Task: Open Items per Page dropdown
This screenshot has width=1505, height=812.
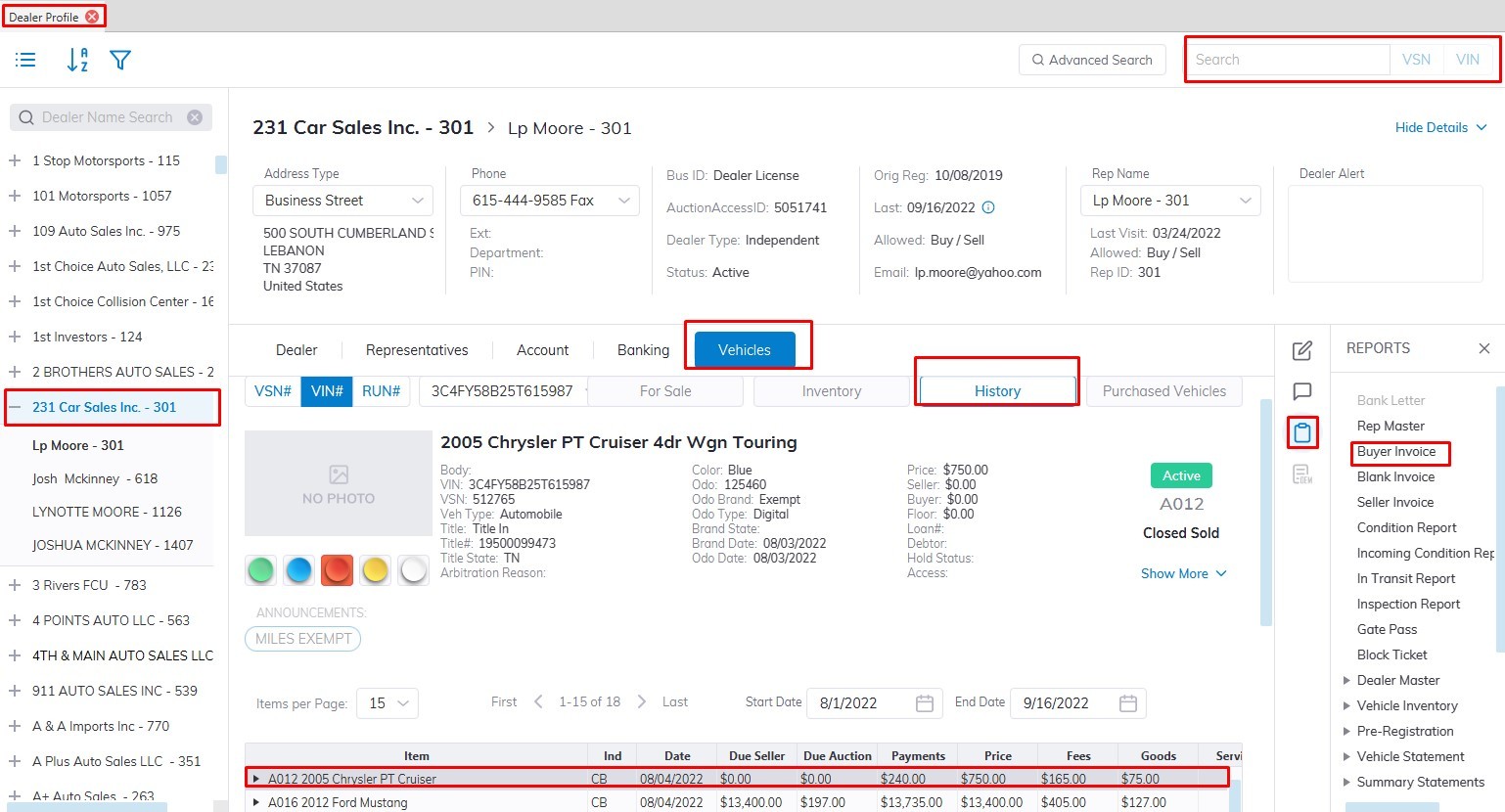Action: point(388,703)
